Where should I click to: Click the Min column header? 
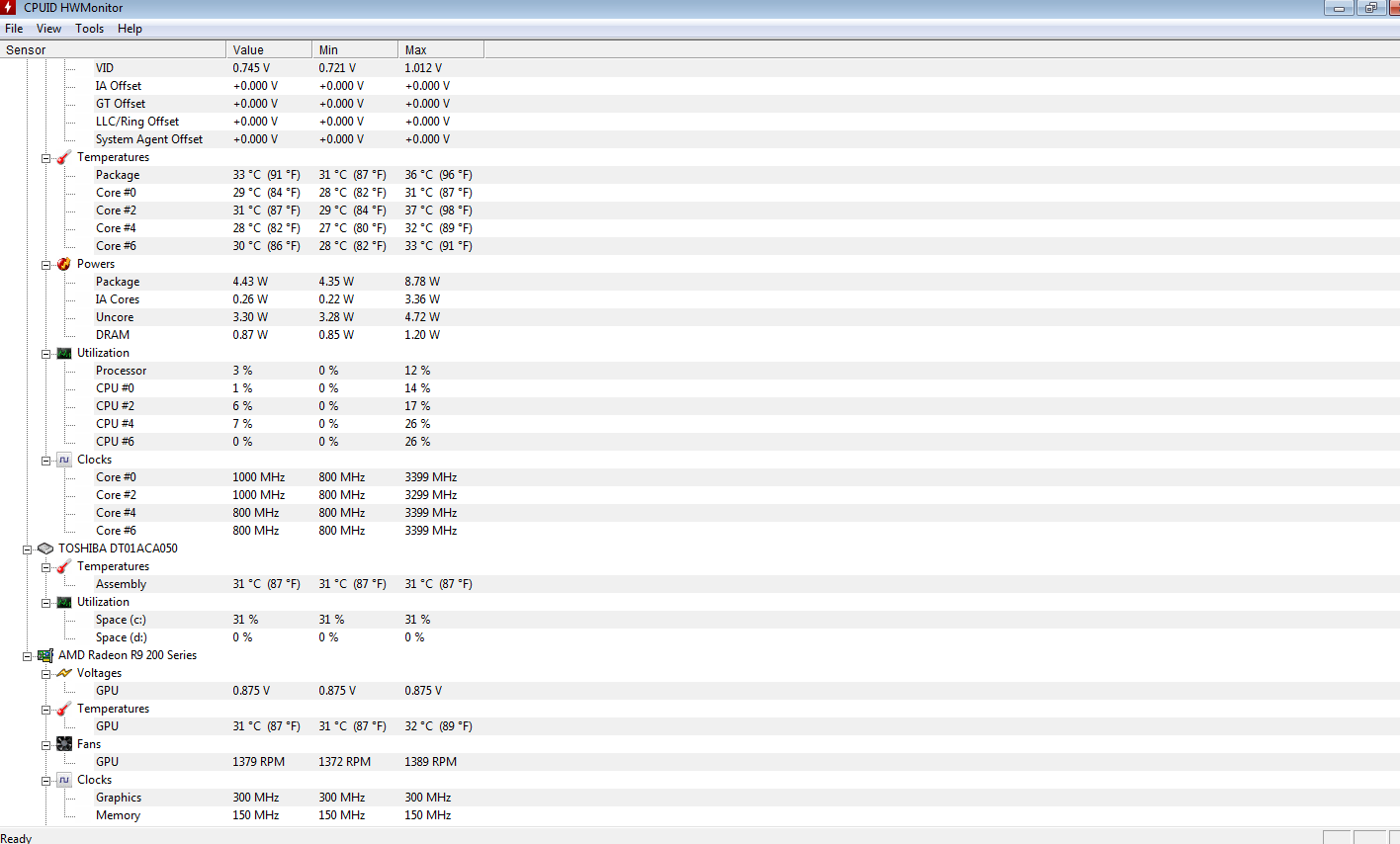[355, 49]
